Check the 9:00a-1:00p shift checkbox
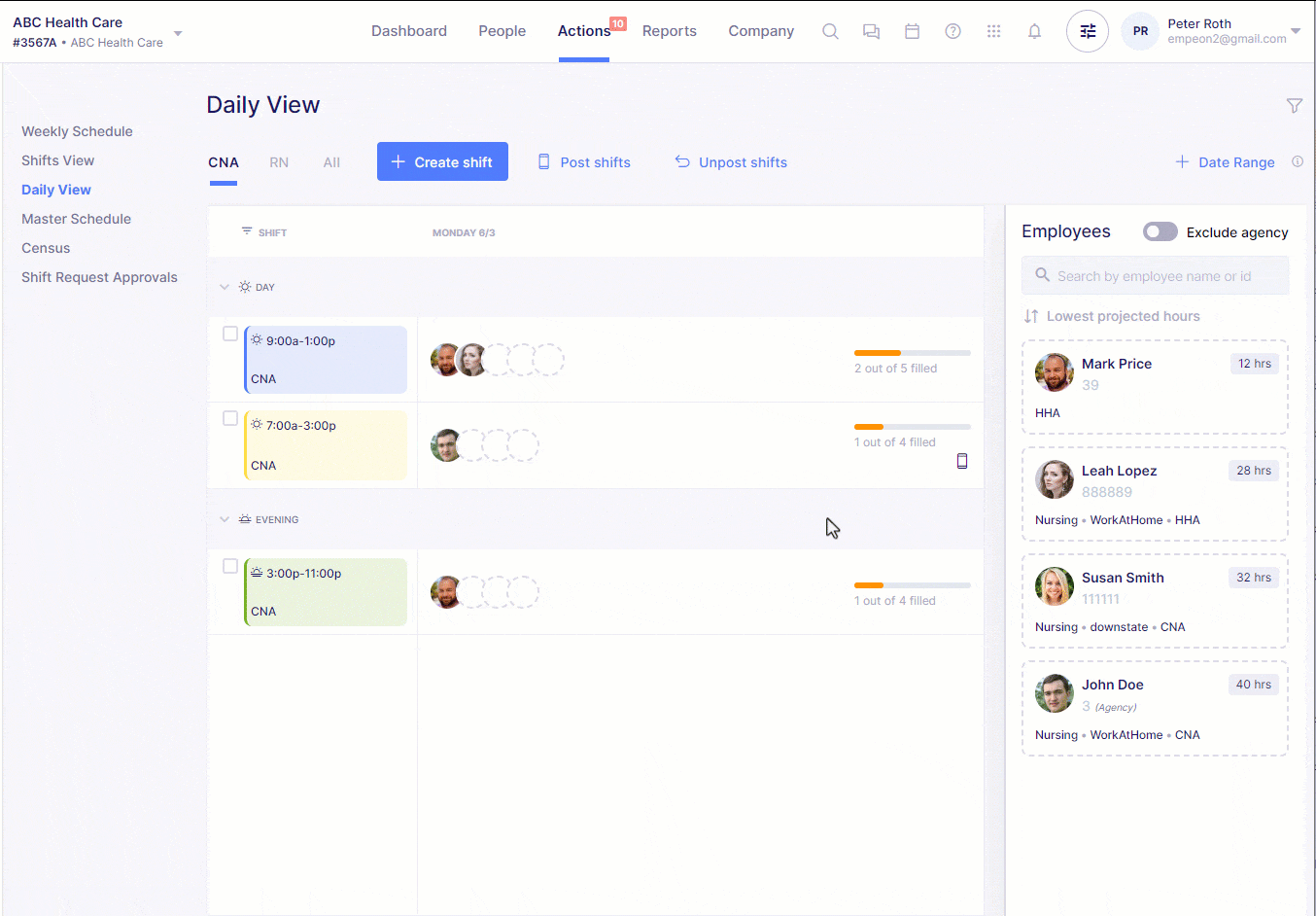1316x916 pixels. (230, 334)
